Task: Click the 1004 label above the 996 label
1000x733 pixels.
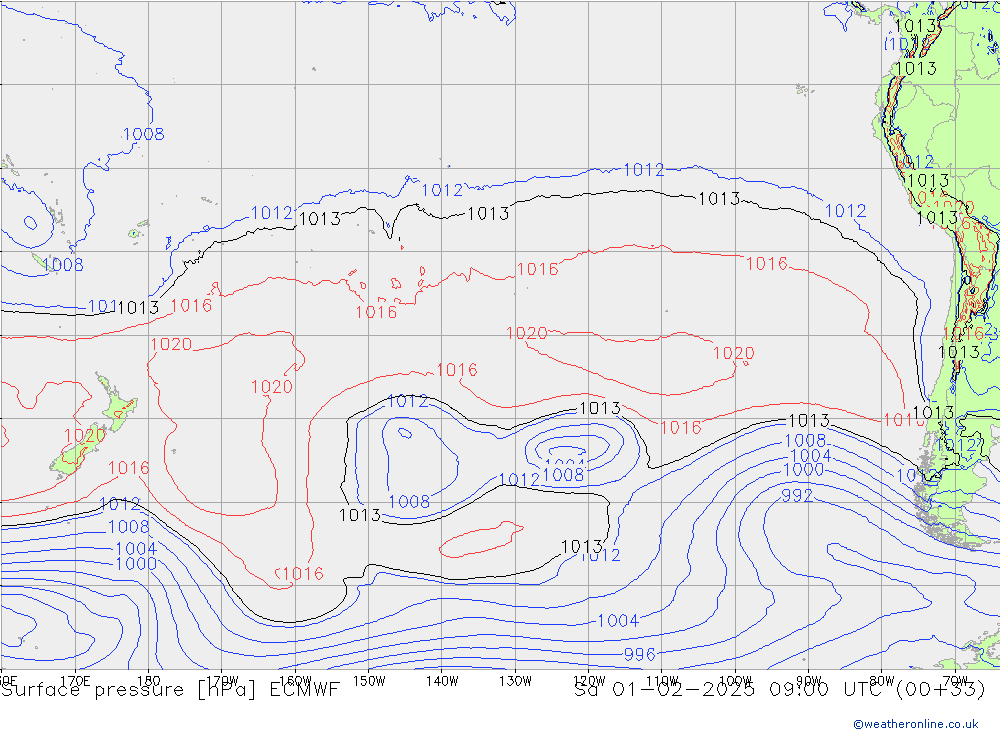Action: (617, 621)
